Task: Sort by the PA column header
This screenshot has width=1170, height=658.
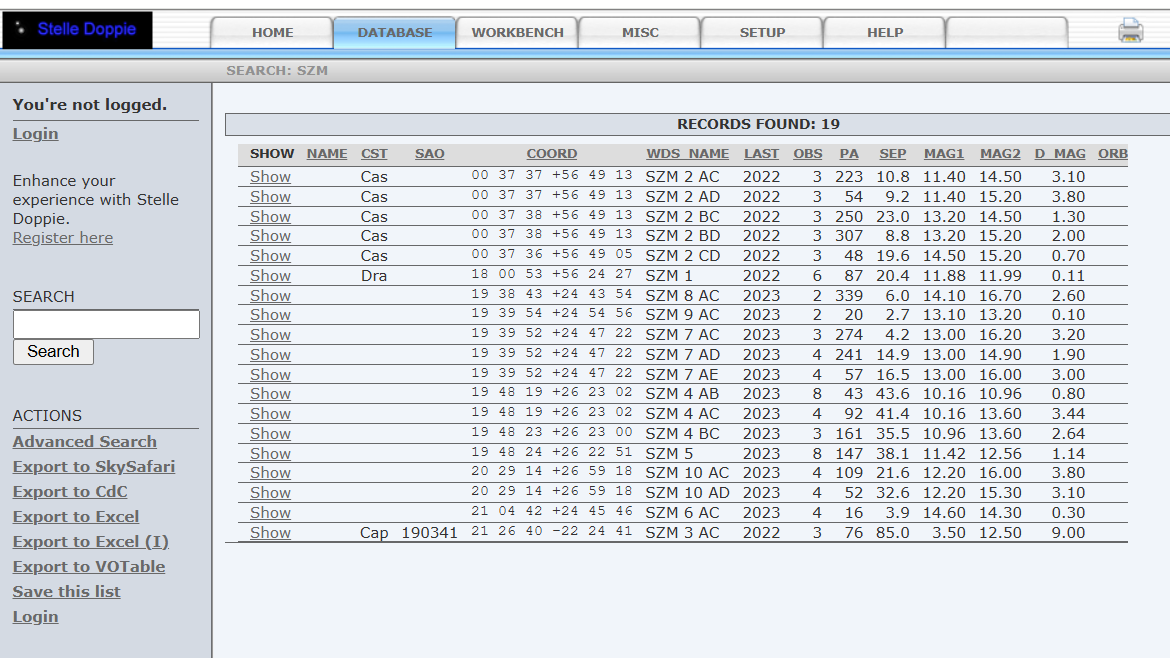Action: (x=848, y=154)
